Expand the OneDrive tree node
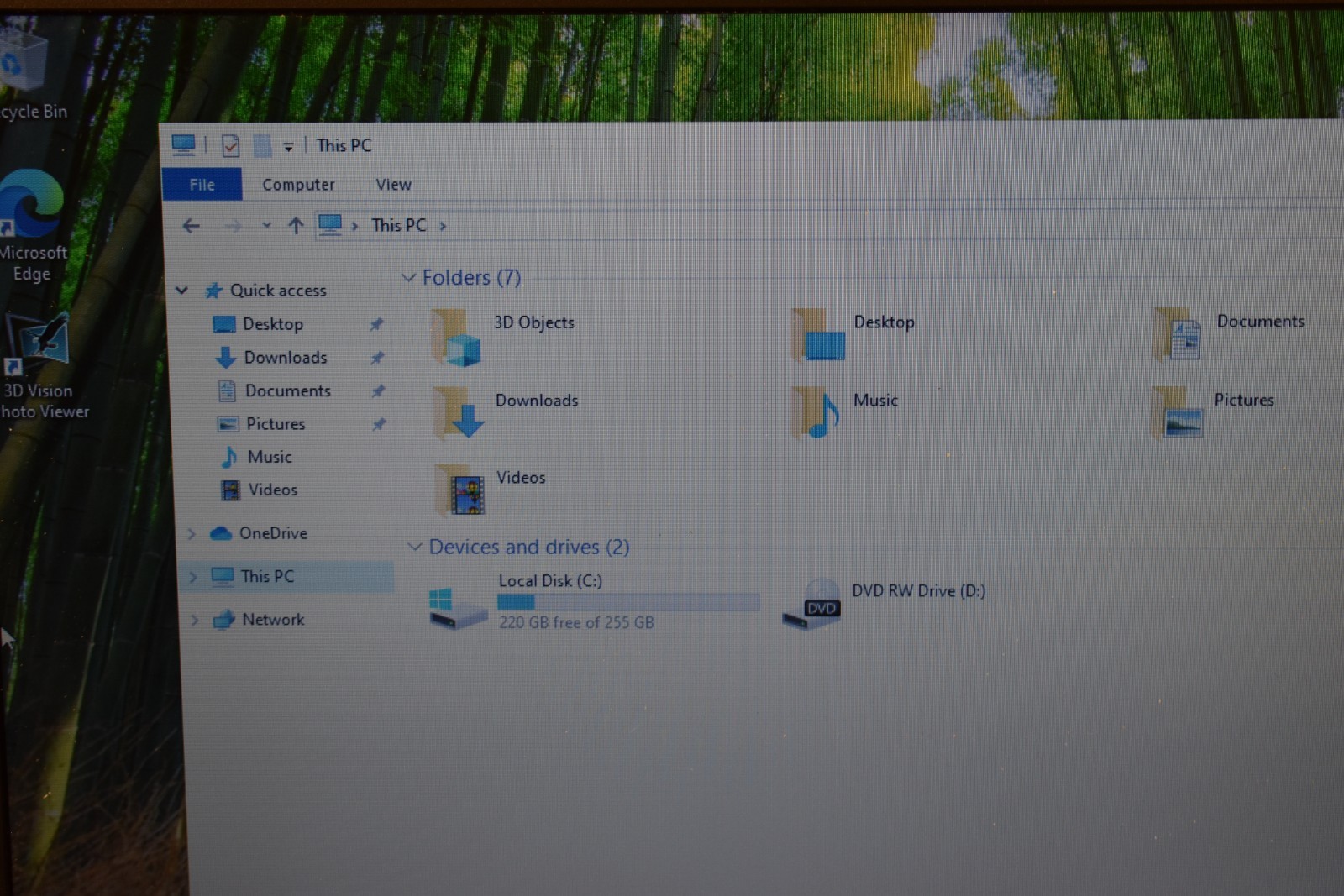Viewport: 1344px width, 896px height. click(192, 534)
